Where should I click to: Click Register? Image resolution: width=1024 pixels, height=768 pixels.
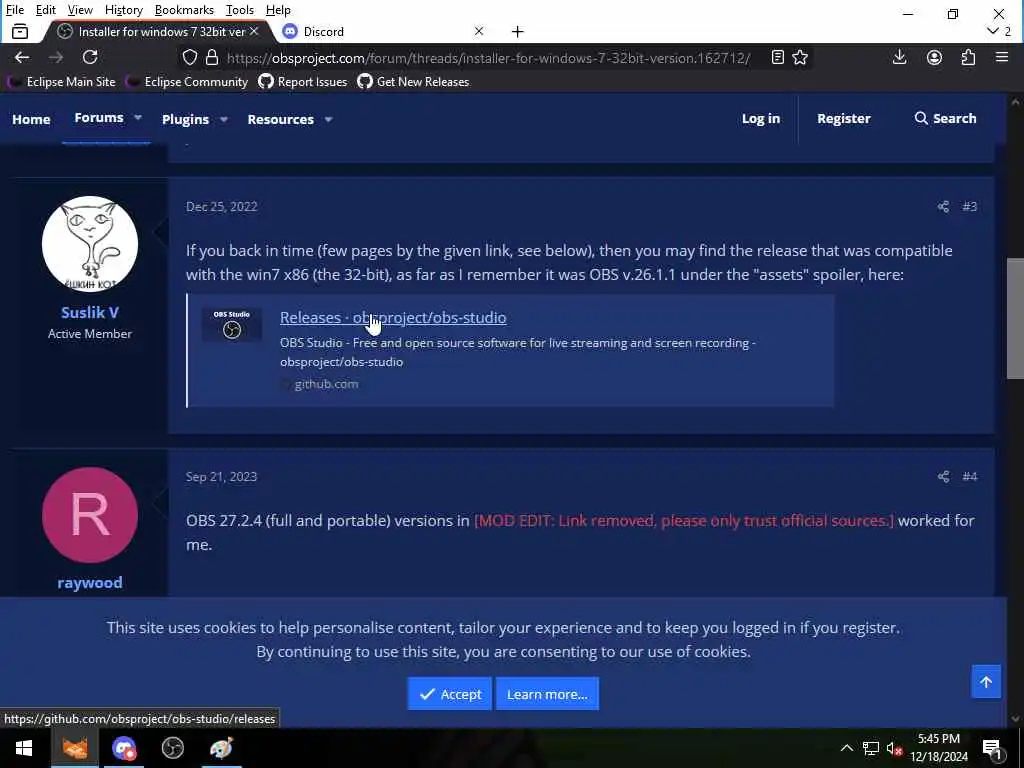coord(844,118)
